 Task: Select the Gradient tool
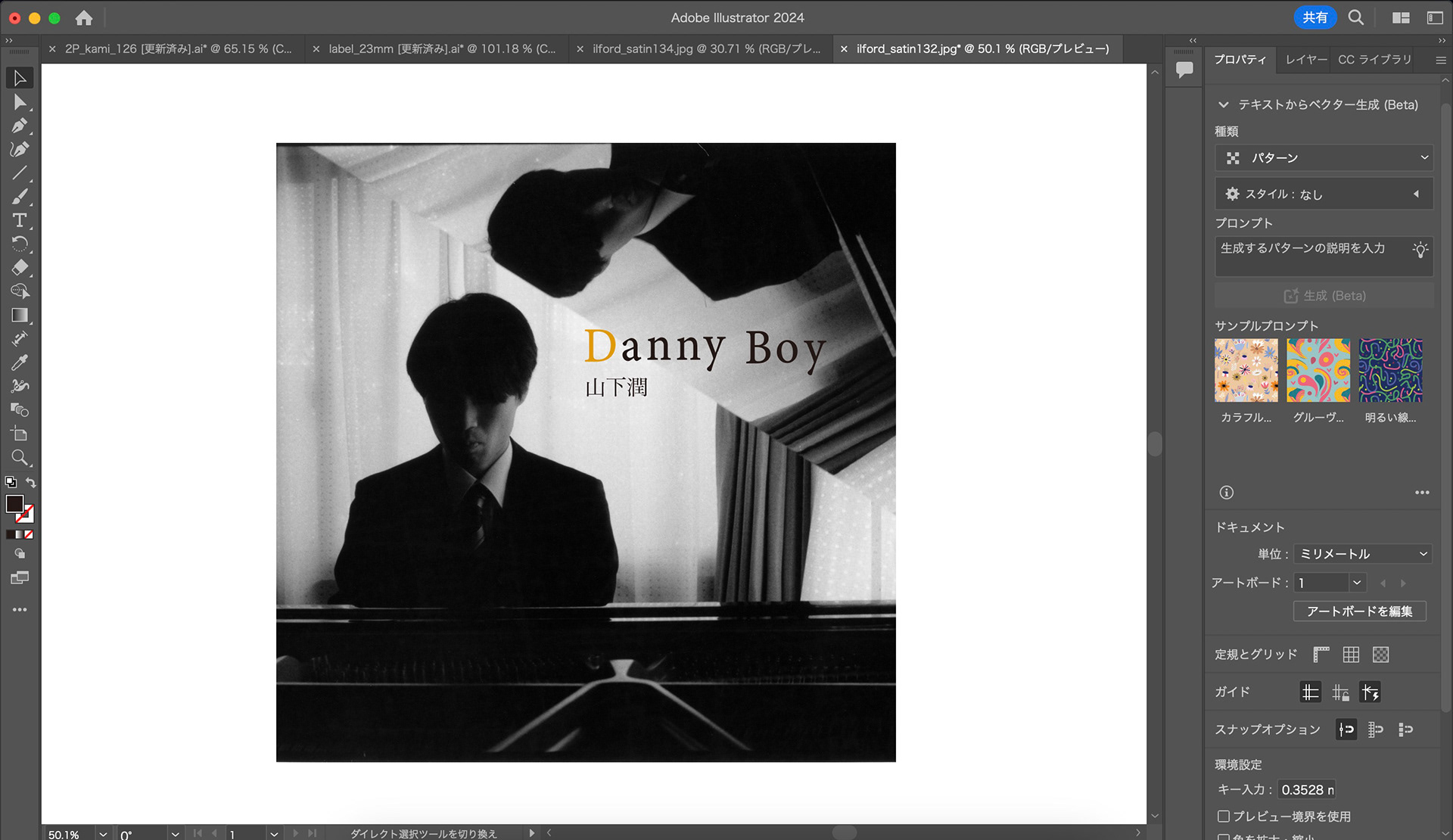tap(20, 315)
